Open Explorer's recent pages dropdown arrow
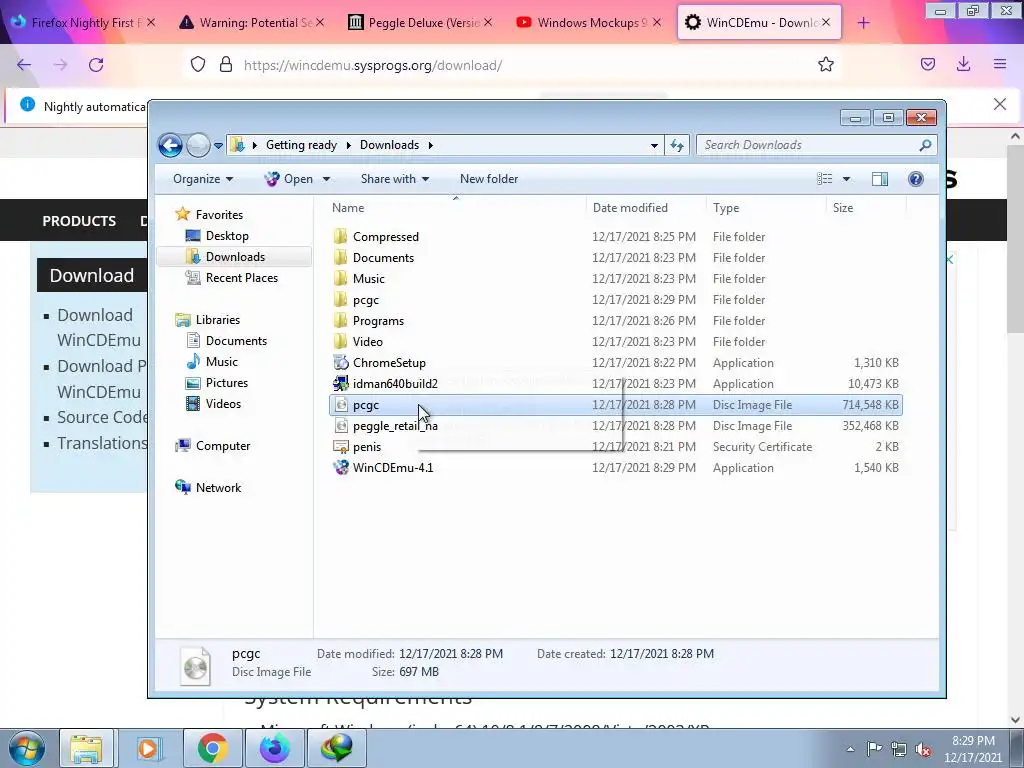The height and width of the screenshot is (768, 1024). (x=218, y=146)
